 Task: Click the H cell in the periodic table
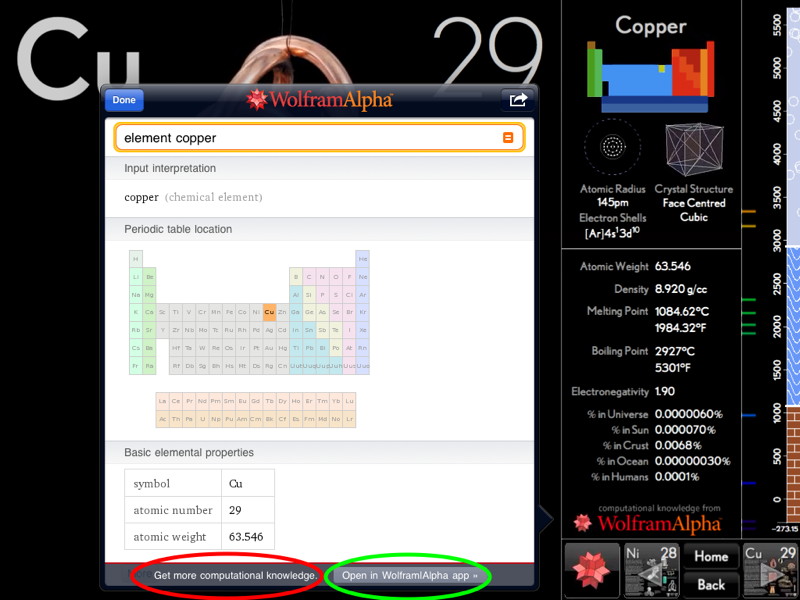(x=136, y=258)
